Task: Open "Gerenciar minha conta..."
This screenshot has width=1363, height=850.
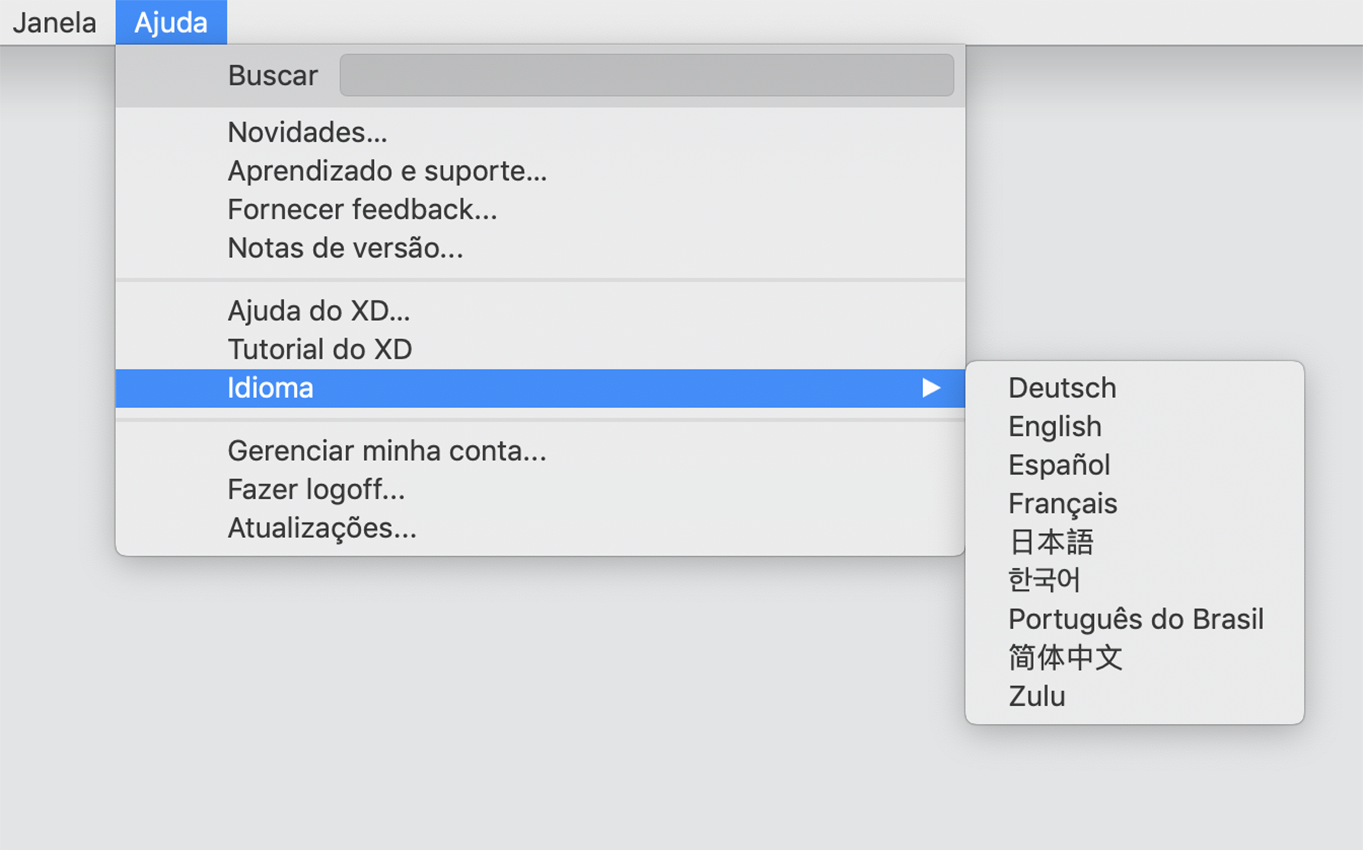Action: [386, 451]
